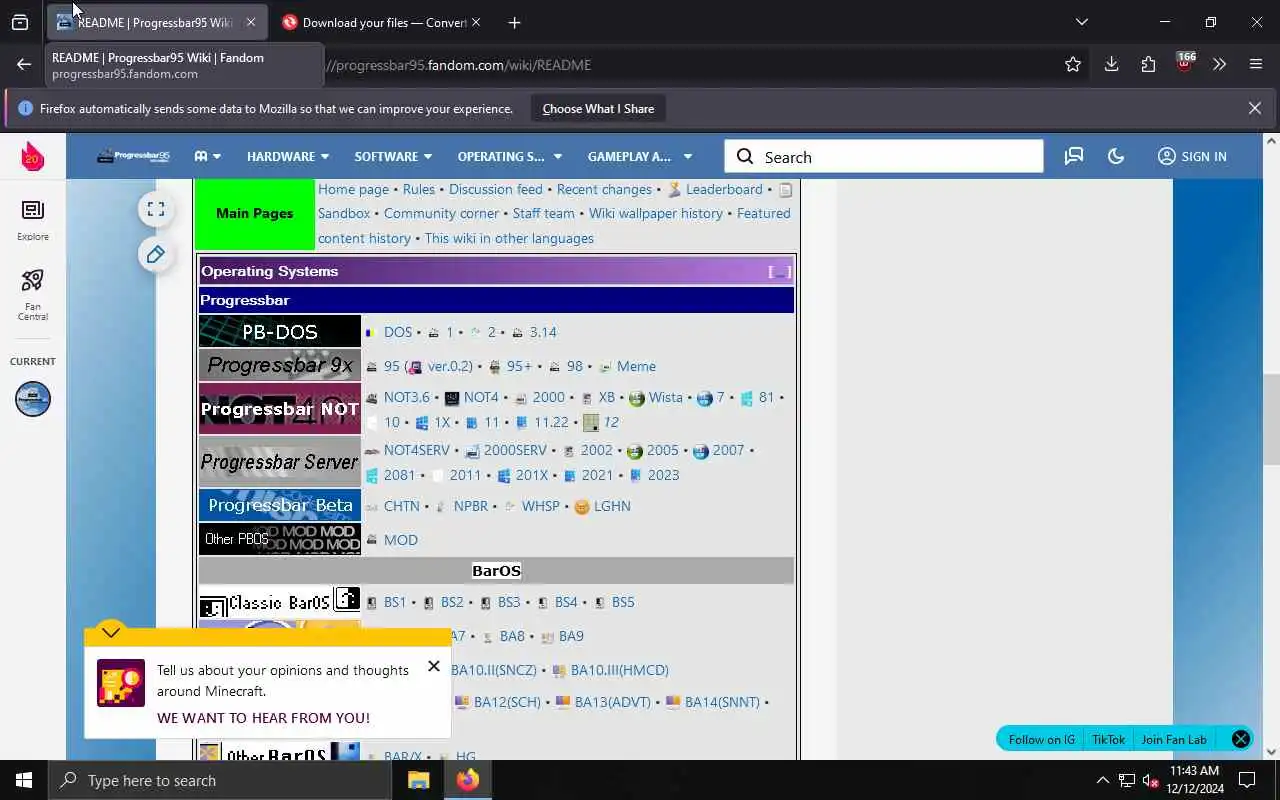Click the Progressbar Server banner
1280x800 pixels.
click(x=280, y=461)
